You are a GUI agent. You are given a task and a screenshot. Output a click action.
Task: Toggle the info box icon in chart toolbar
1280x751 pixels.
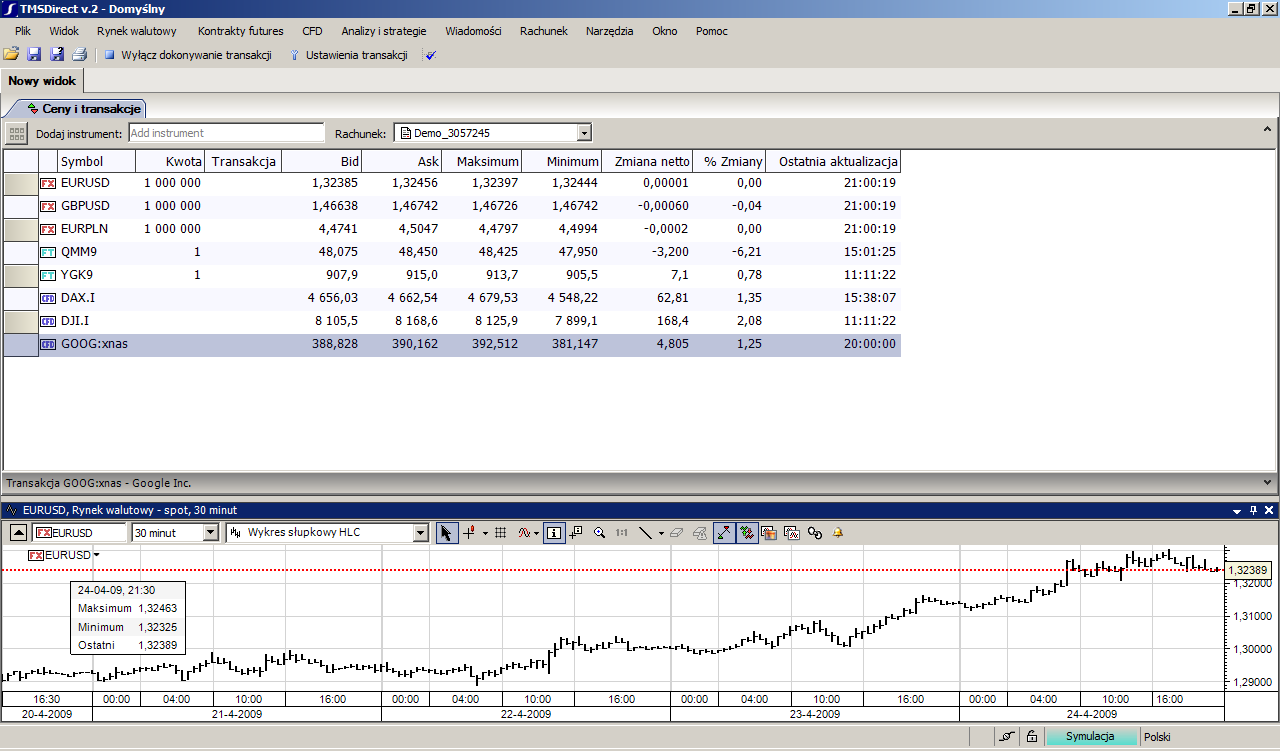[555, 533]
